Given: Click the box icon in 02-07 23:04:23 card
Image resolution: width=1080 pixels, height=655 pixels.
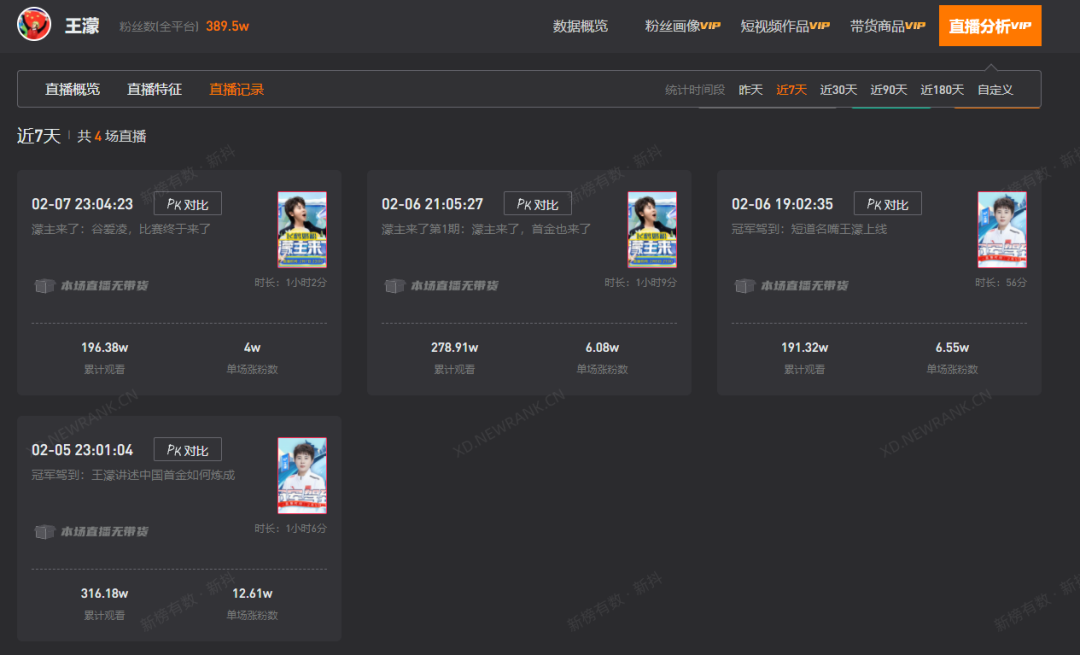Looking at the screenshot, I should click(x=45, y=285).
